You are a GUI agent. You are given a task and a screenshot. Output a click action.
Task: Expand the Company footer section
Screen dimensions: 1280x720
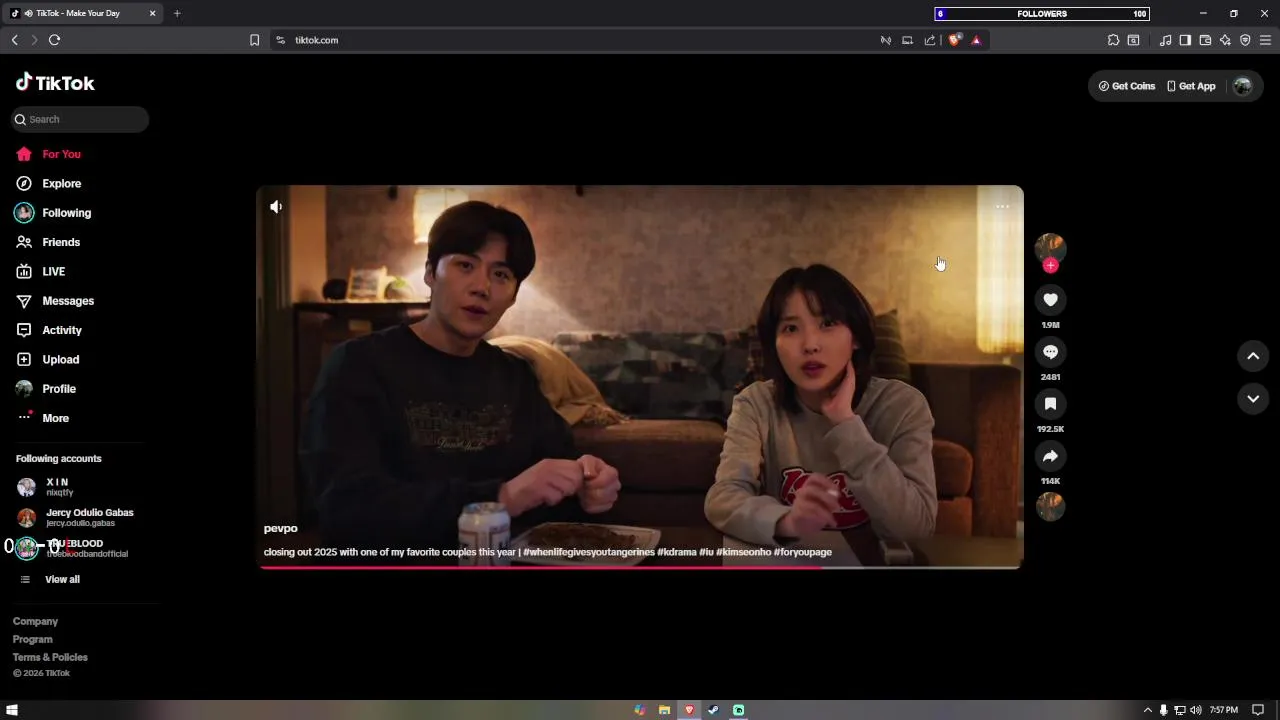click(x=35, y=622)
